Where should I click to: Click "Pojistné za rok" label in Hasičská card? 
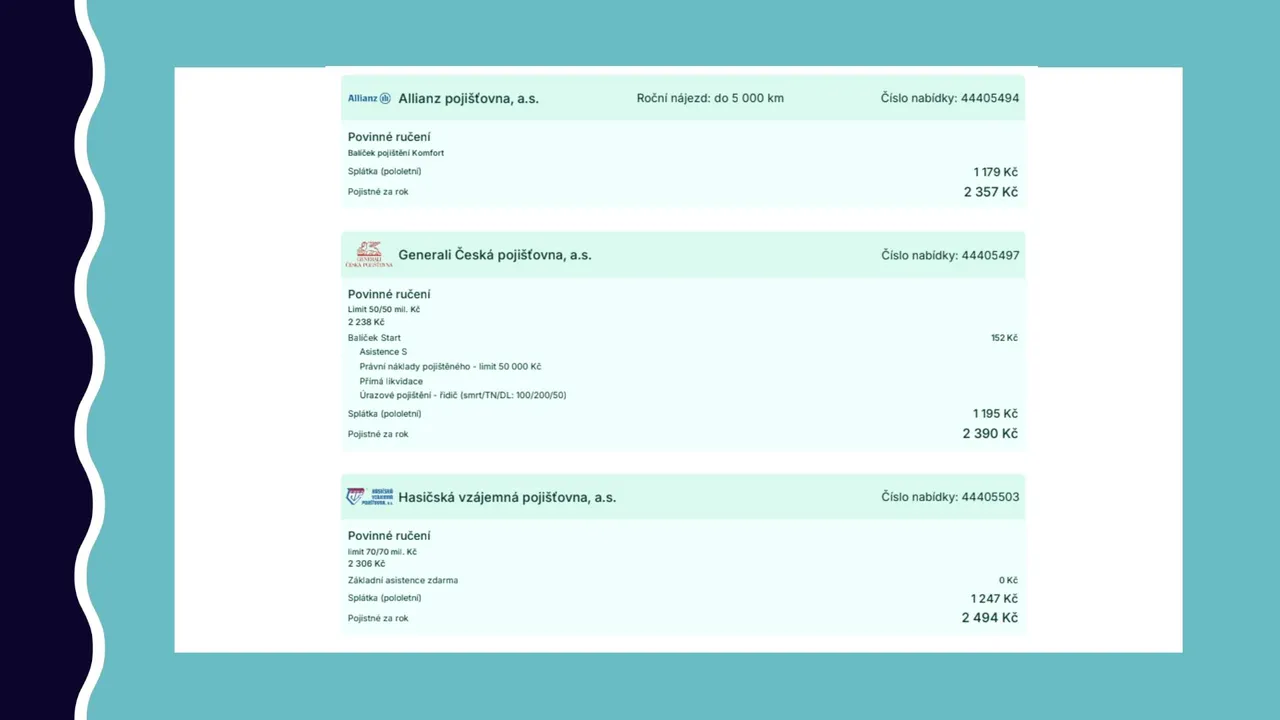378,619
